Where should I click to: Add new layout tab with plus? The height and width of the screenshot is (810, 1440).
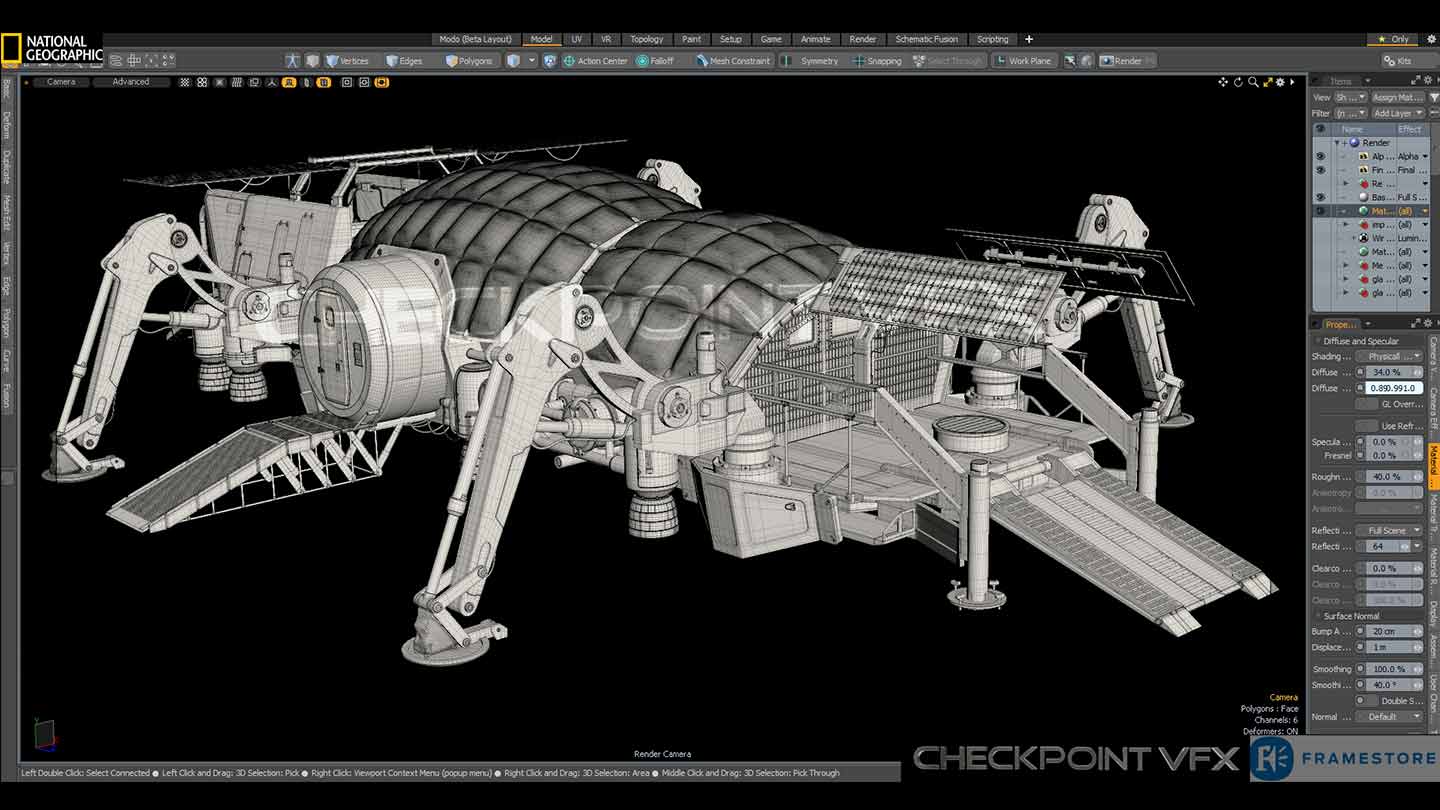point(1029,39)
